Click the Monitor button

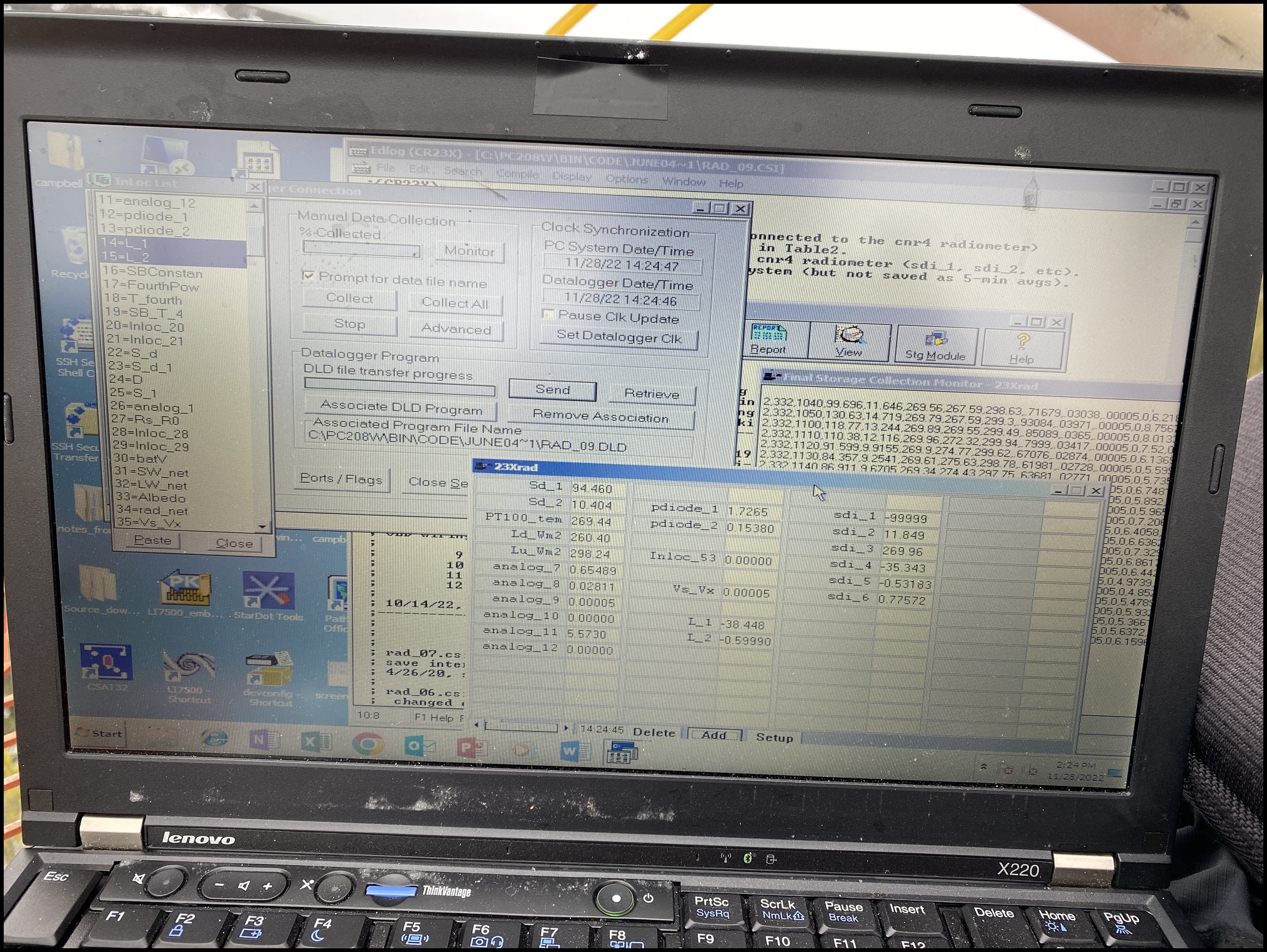tap(470, 251)
